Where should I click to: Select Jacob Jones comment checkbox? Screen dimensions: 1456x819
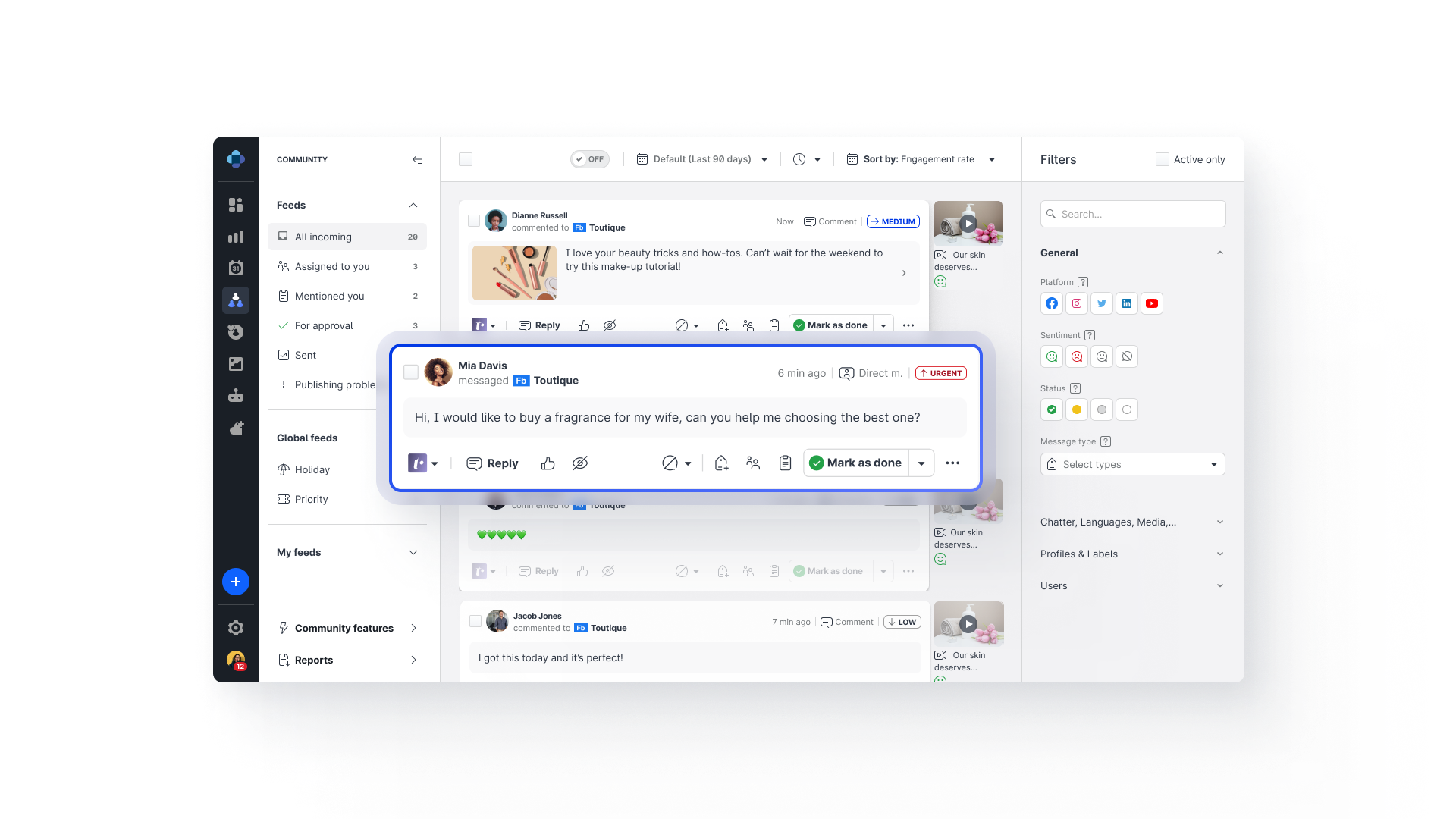(x=475, y=621)
